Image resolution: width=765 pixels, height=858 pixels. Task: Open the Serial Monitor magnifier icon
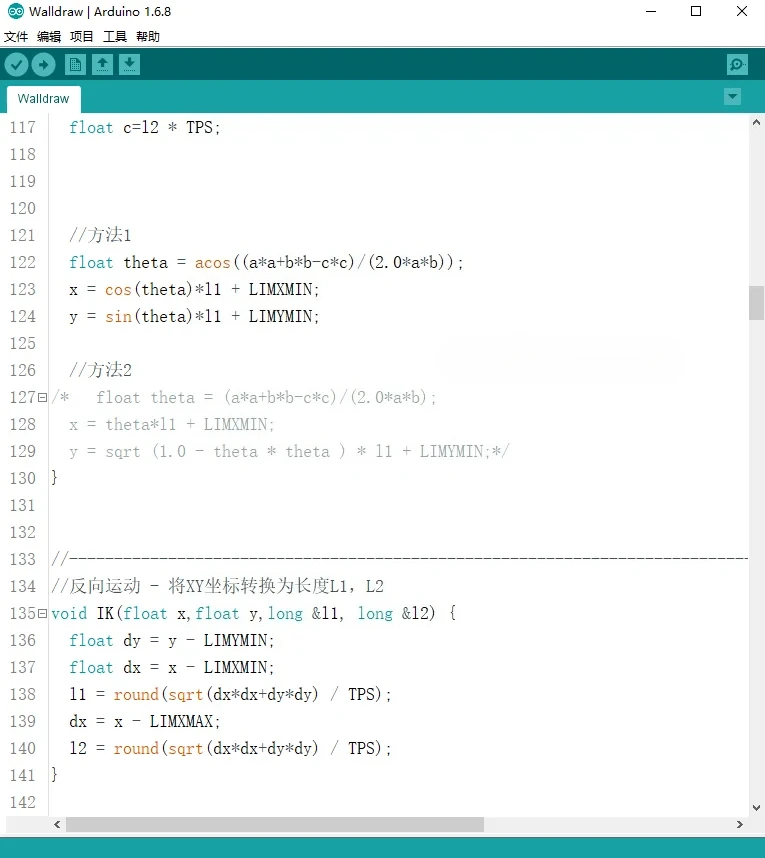click(737, 65)
